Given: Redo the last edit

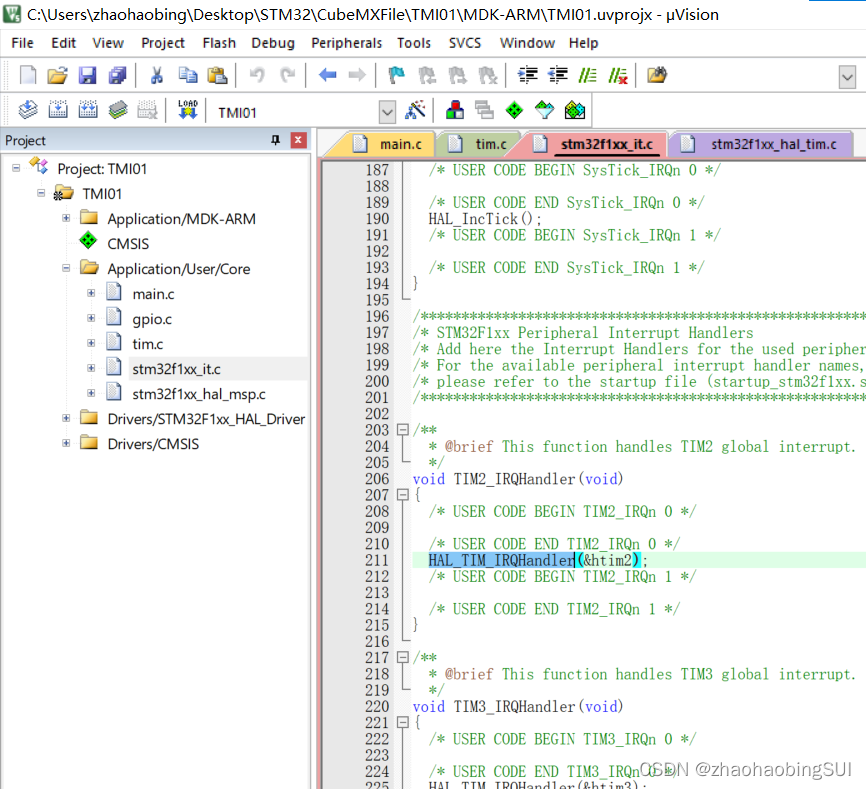Looking at the screenshot, I should [287, 75].
